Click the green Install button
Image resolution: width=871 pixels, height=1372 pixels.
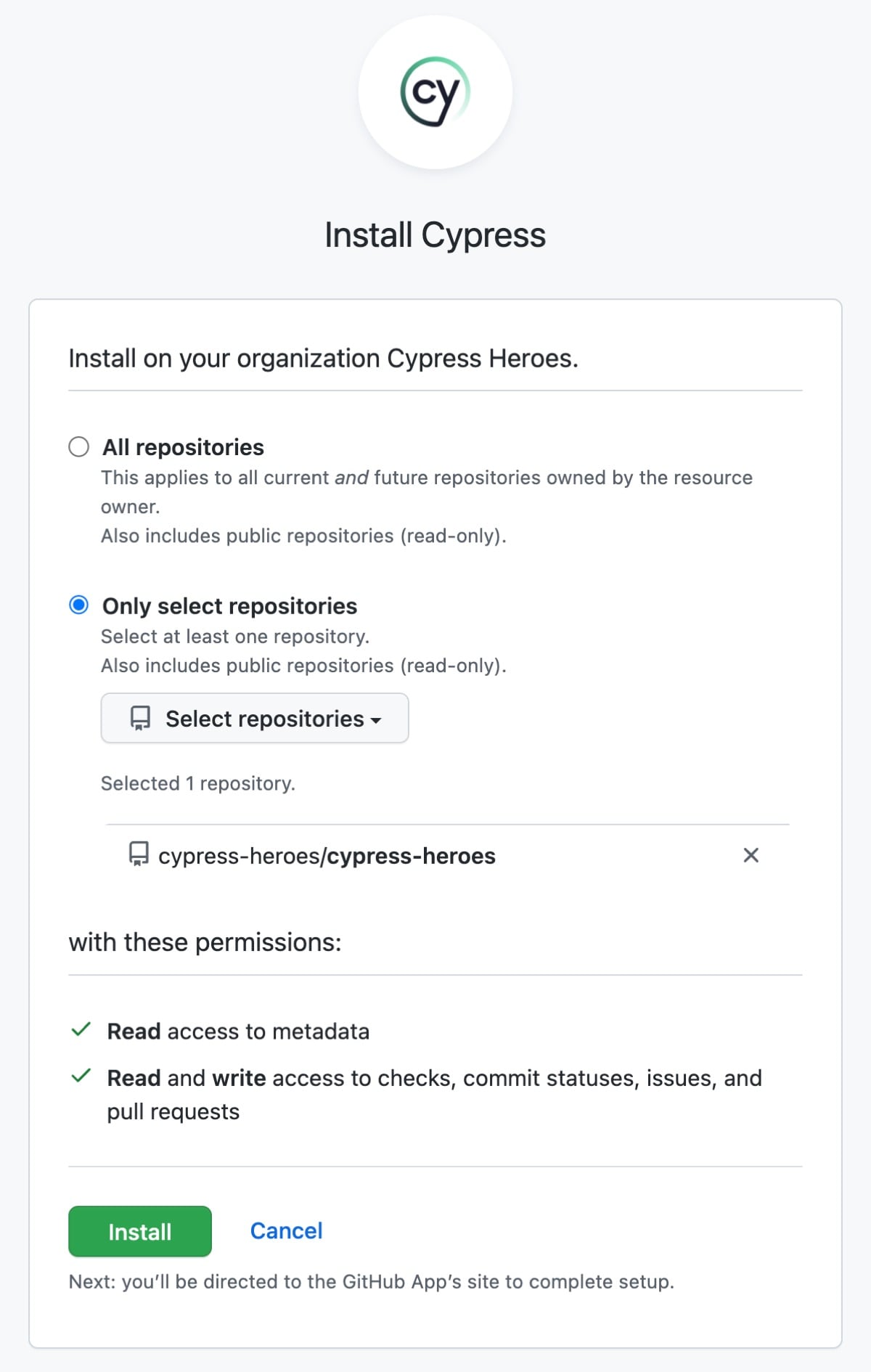139,1231
